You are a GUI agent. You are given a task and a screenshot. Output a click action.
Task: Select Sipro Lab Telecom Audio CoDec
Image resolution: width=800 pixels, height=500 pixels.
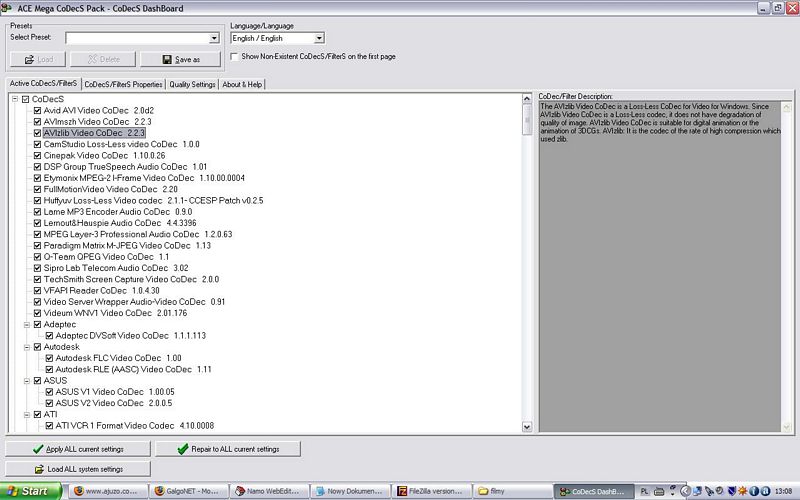[116, 268]
